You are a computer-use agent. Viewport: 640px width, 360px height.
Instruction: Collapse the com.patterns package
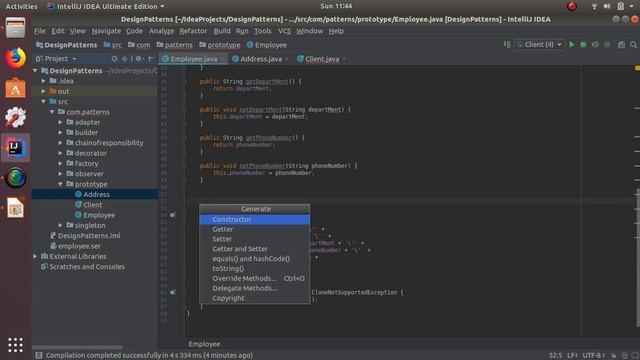52,112
